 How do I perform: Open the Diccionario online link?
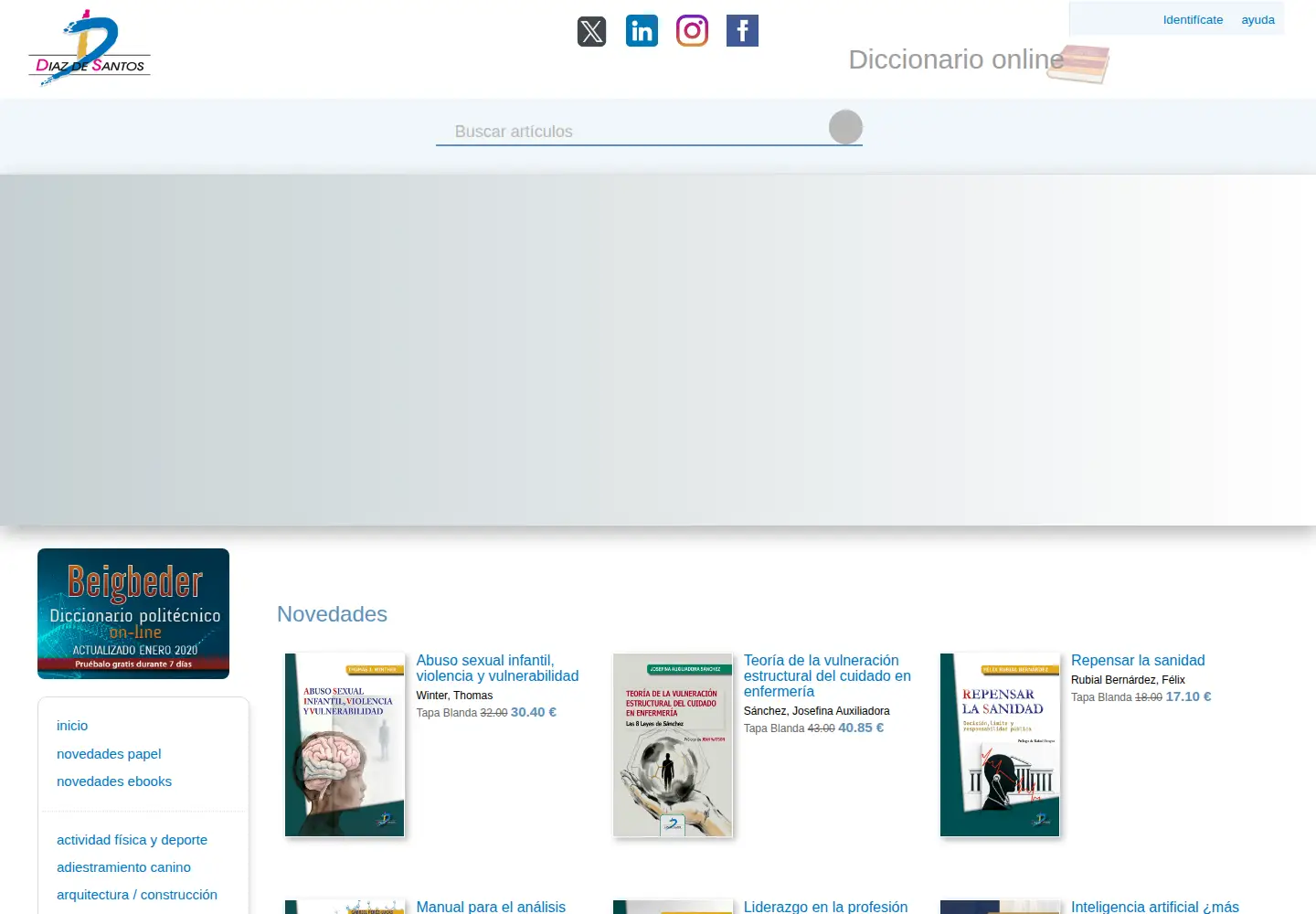tap(956, 59)
